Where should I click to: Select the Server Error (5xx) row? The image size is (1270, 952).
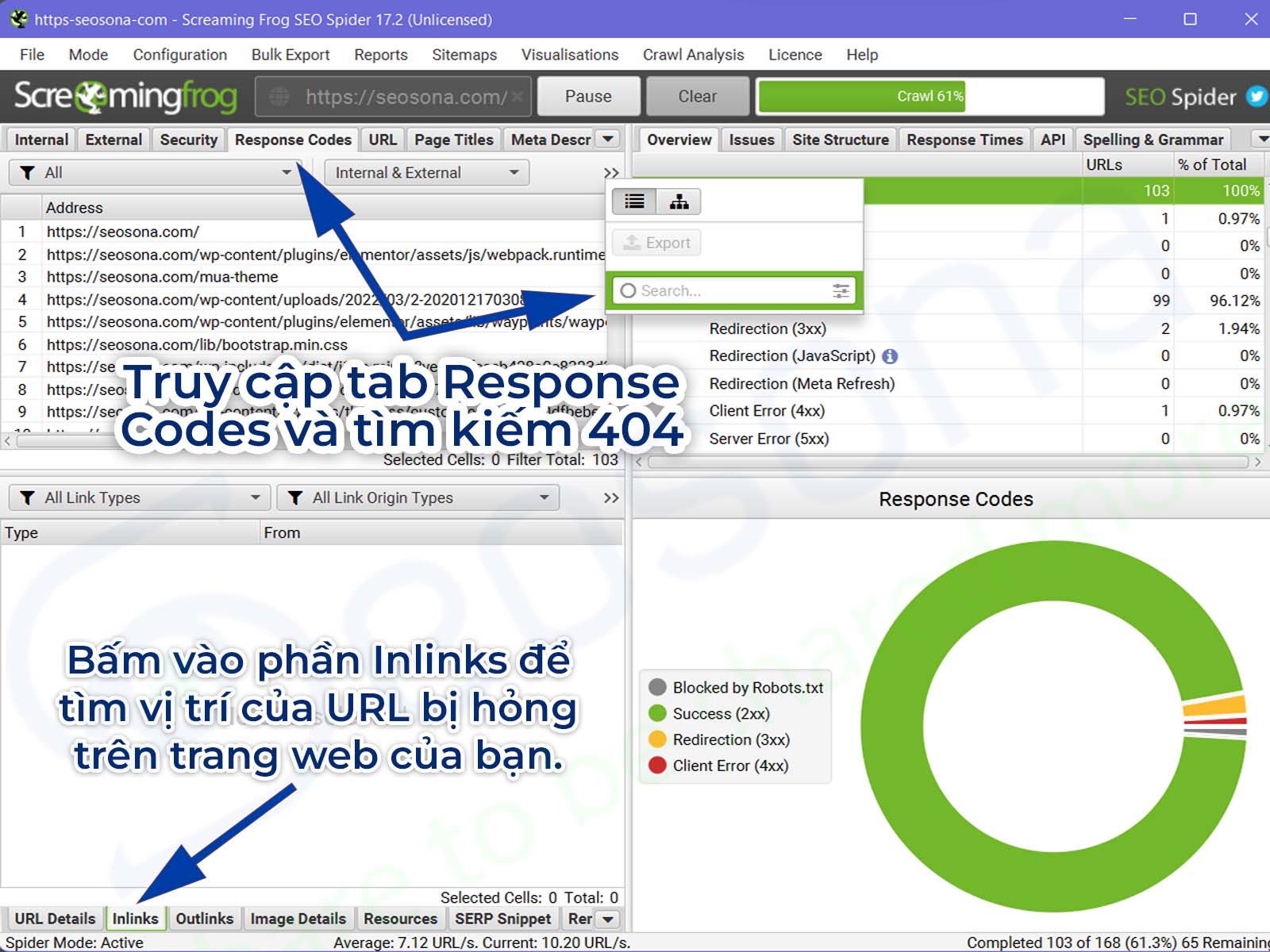coord(947,439)
